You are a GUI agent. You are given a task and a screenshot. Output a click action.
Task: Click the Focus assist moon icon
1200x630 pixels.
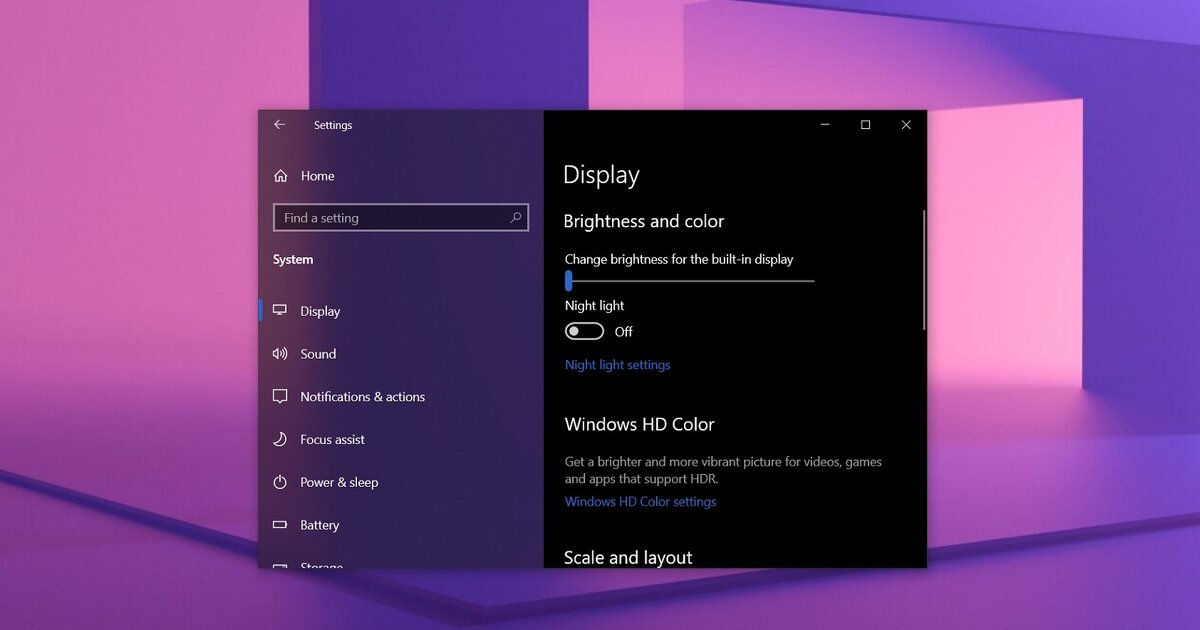coord(280,440)
